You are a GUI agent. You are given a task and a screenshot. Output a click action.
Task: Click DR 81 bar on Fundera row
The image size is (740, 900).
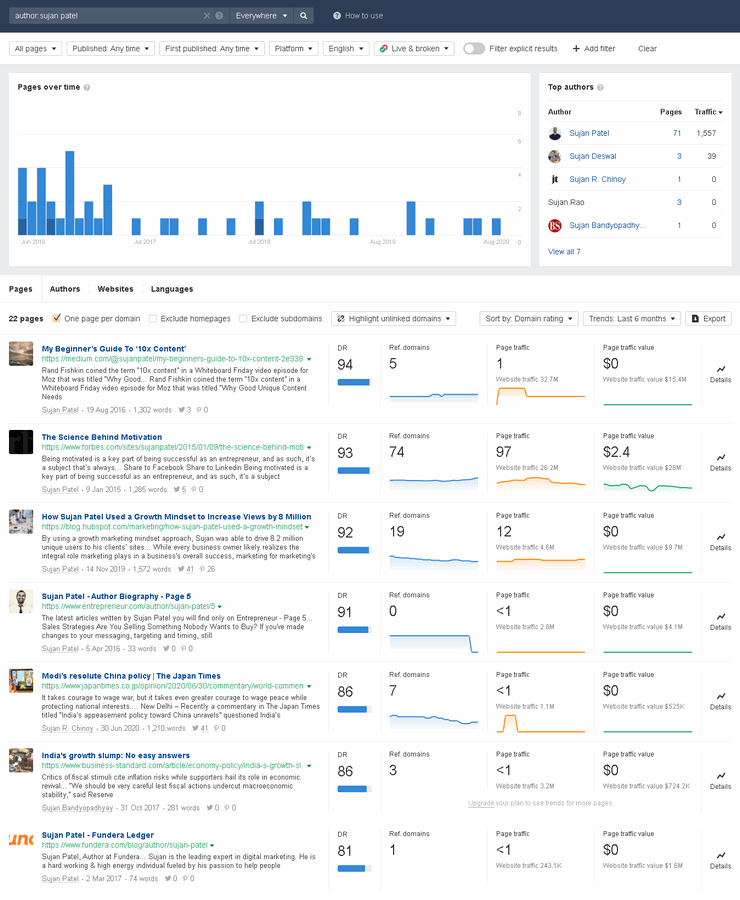[354, 868]
